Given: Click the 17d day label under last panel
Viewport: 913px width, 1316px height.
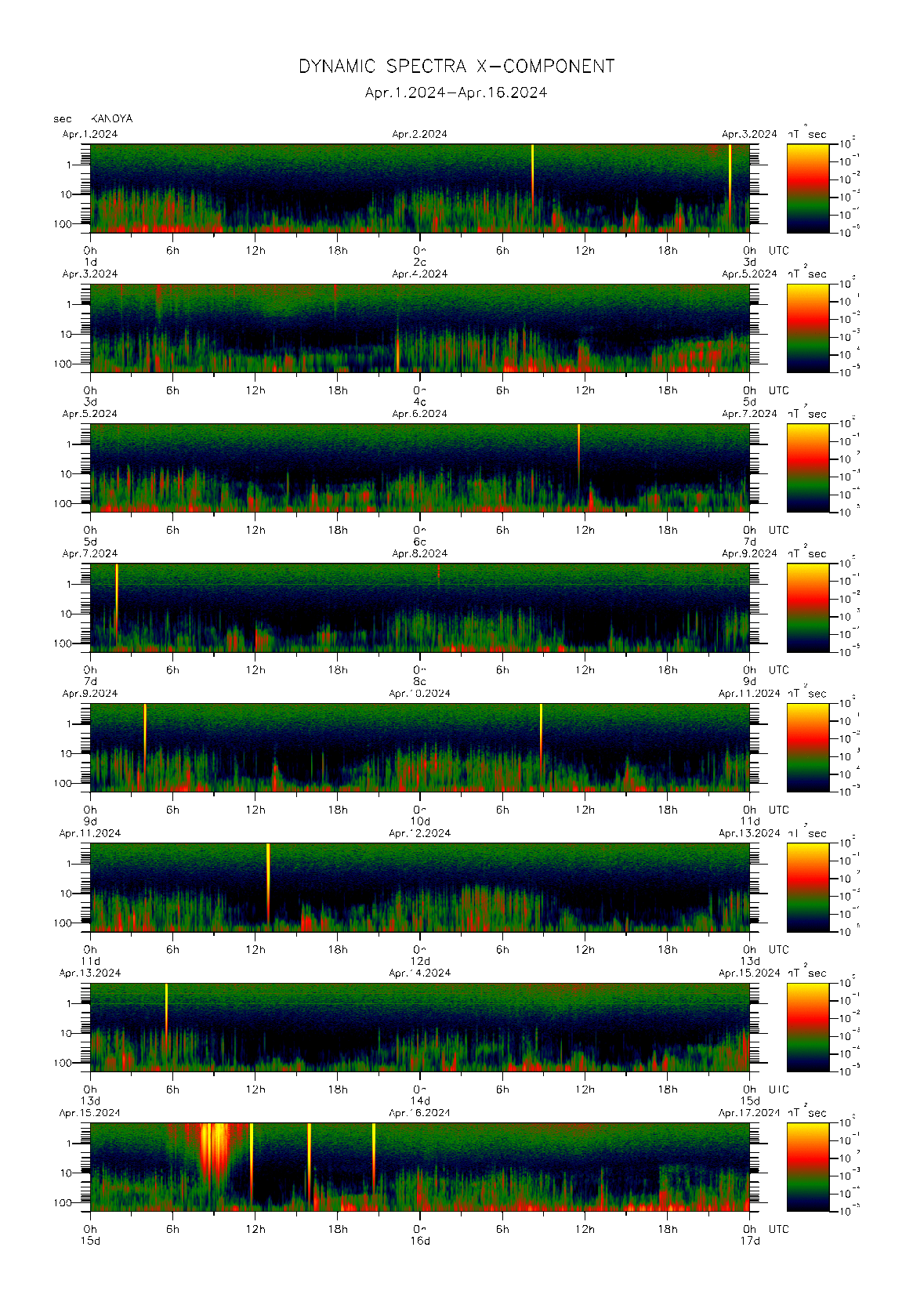Looking at the screenshot, I should coord(751,1241).
